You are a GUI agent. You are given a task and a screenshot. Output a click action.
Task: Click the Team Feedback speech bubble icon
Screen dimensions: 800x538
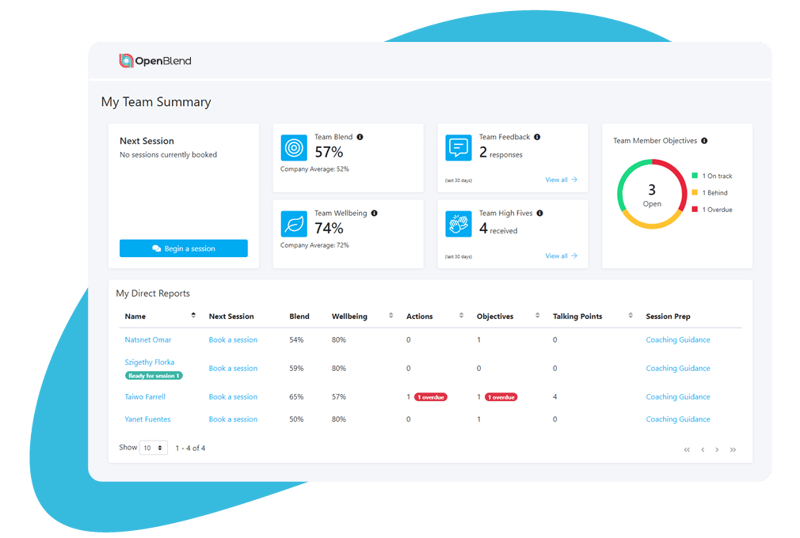(x=458, y=148)
